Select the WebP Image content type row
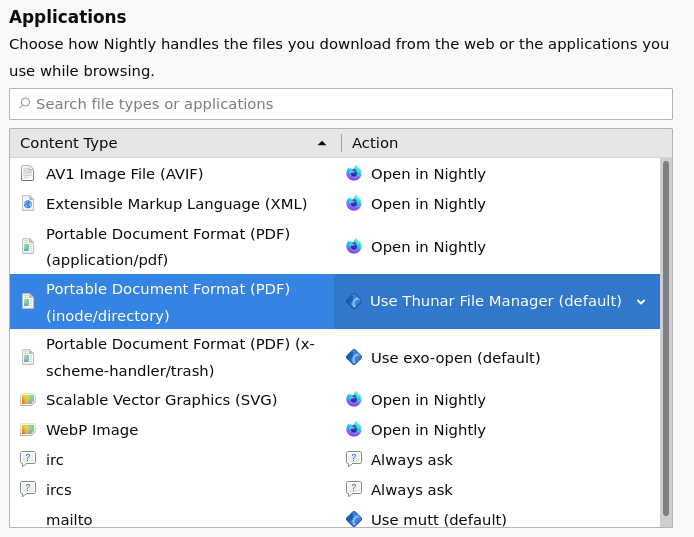This screenshot has width=694, height=537. point(92,430)
